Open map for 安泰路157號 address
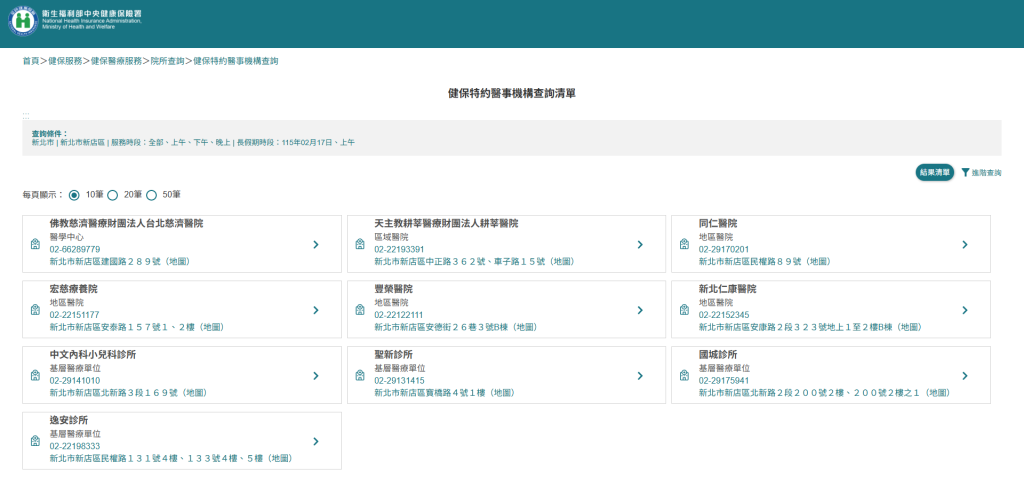Image resolution: width=1024 pixels, height=486 pixels. tap(136, 327)
